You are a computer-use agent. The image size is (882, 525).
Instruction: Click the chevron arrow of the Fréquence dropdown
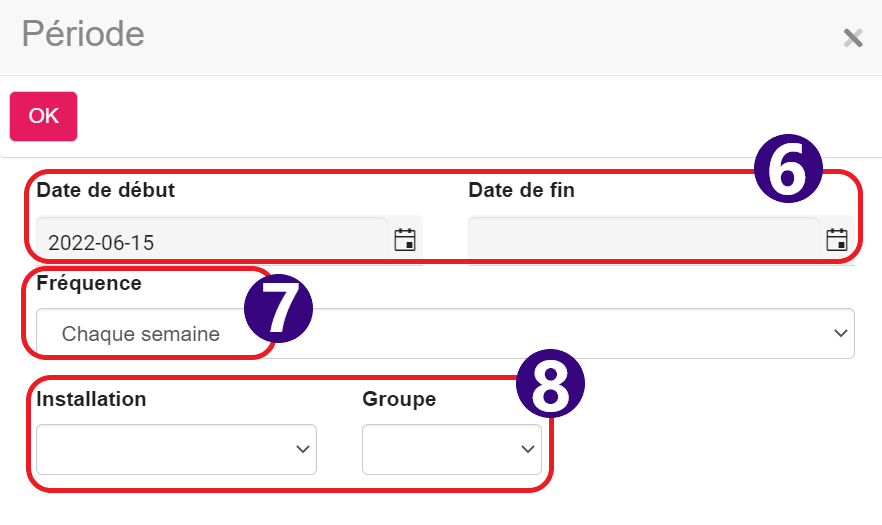tap(840, 333)
